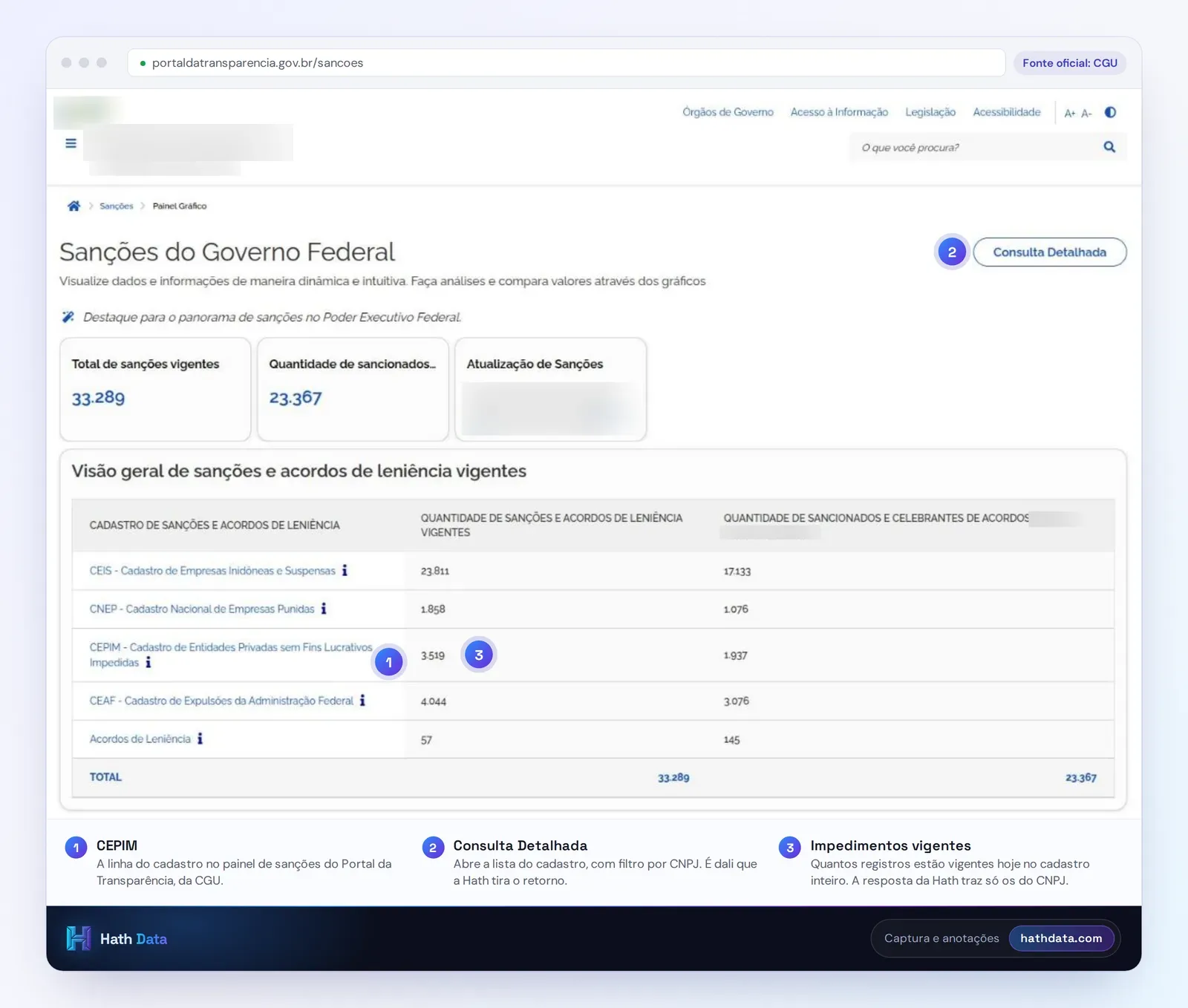The image size is (1188, 1008).
Task: Click CEPIM sancionados value 1.937
Action: pos(736,655)
